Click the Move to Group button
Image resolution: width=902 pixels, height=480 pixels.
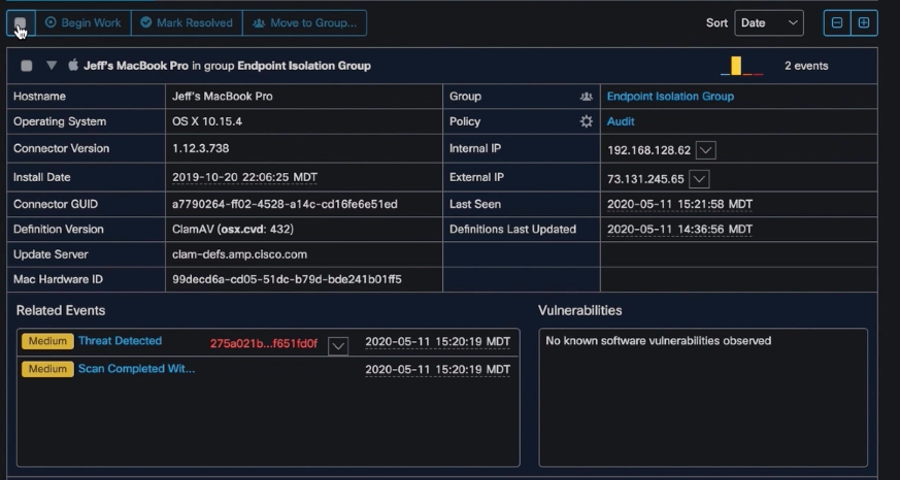point(305,23)
